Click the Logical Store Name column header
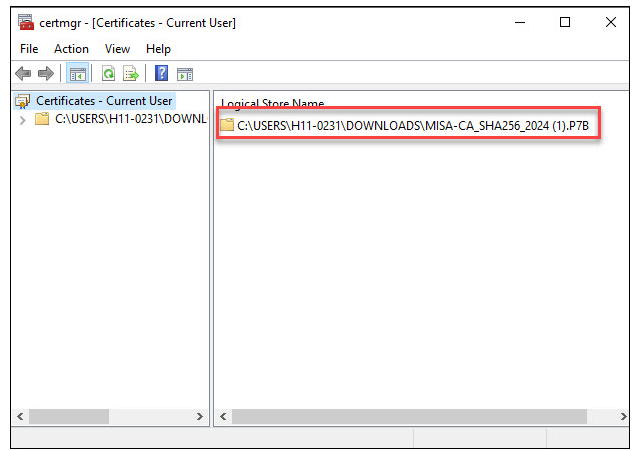 pos(273,104)
